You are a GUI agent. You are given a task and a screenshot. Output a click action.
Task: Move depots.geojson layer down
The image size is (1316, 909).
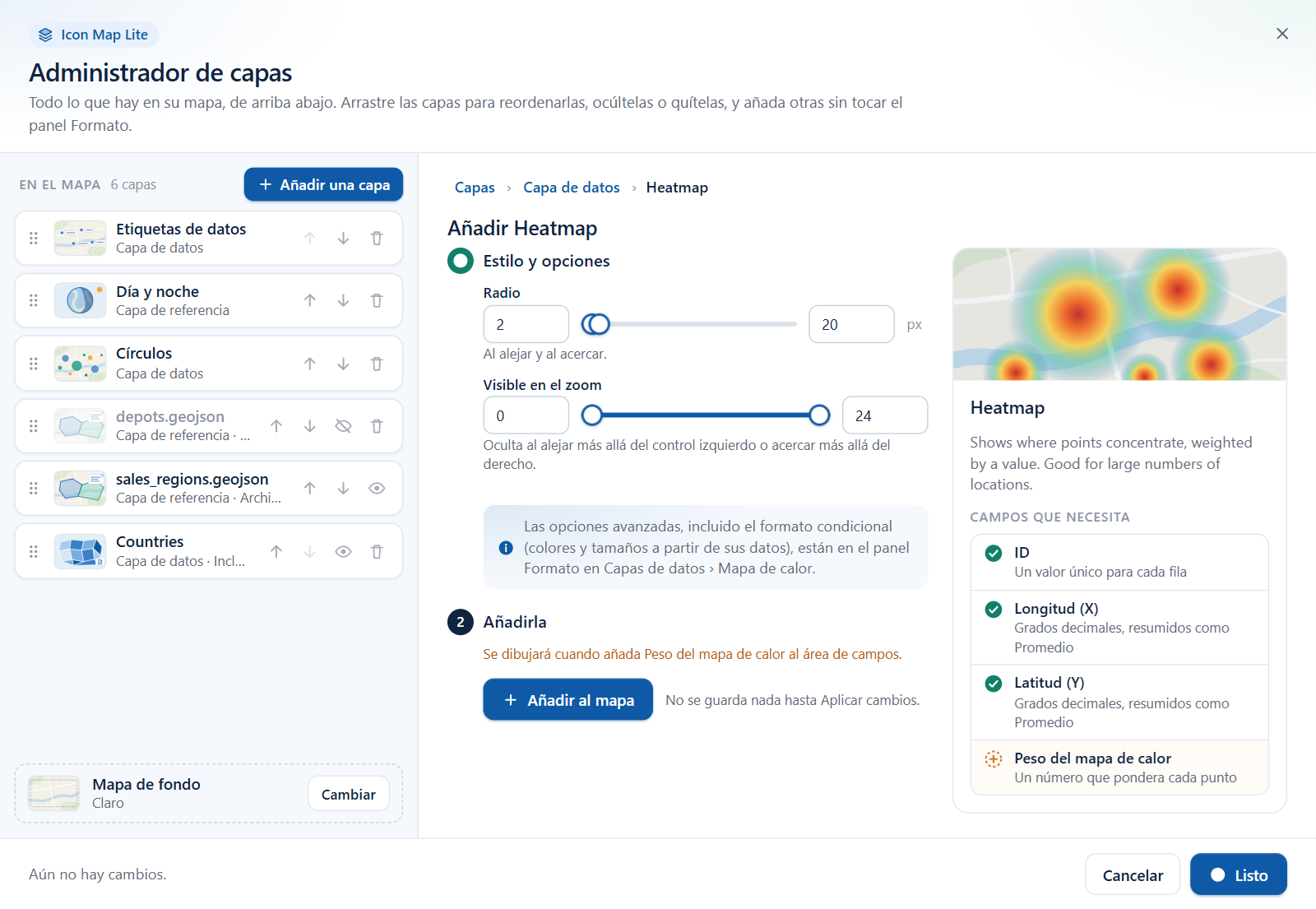[x=309, y=426]
